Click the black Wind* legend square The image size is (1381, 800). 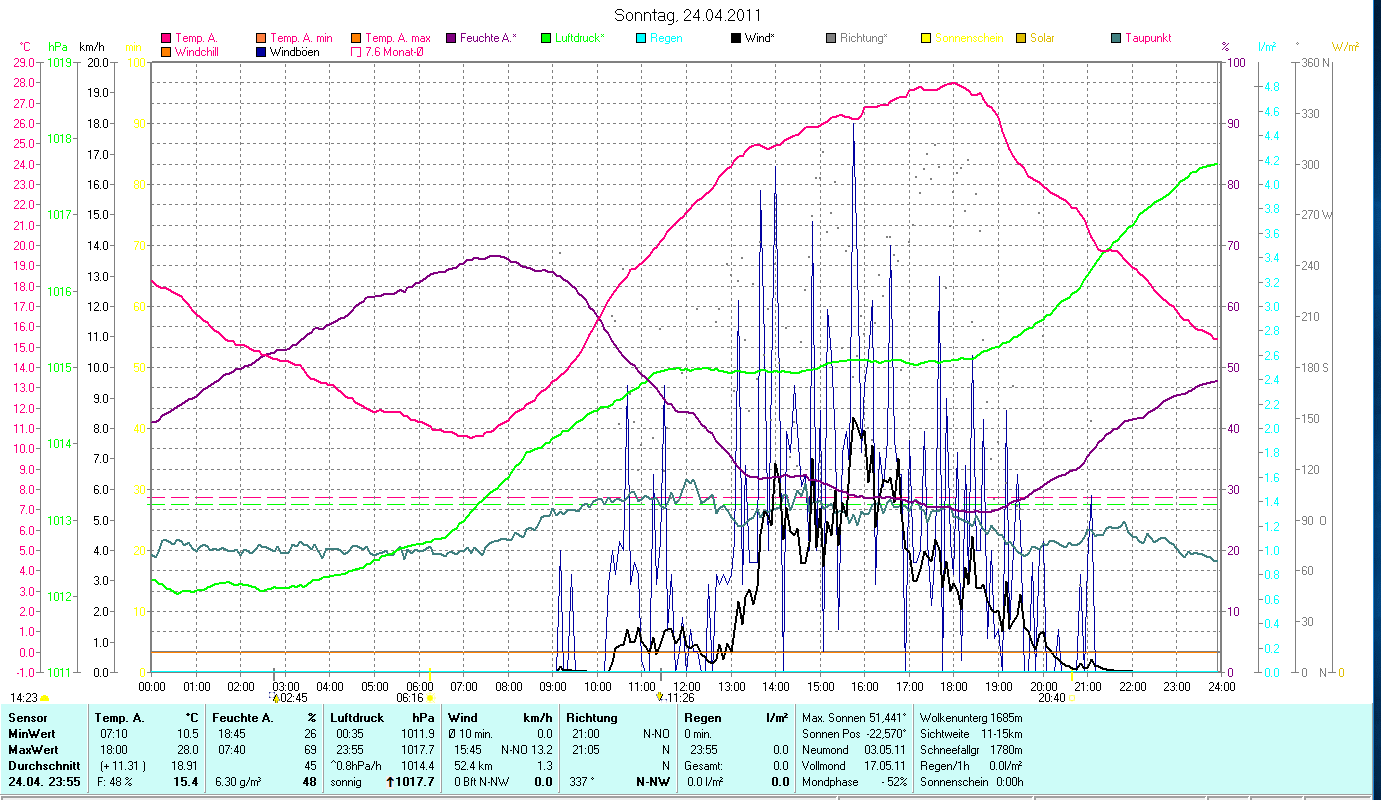(735, 38)
